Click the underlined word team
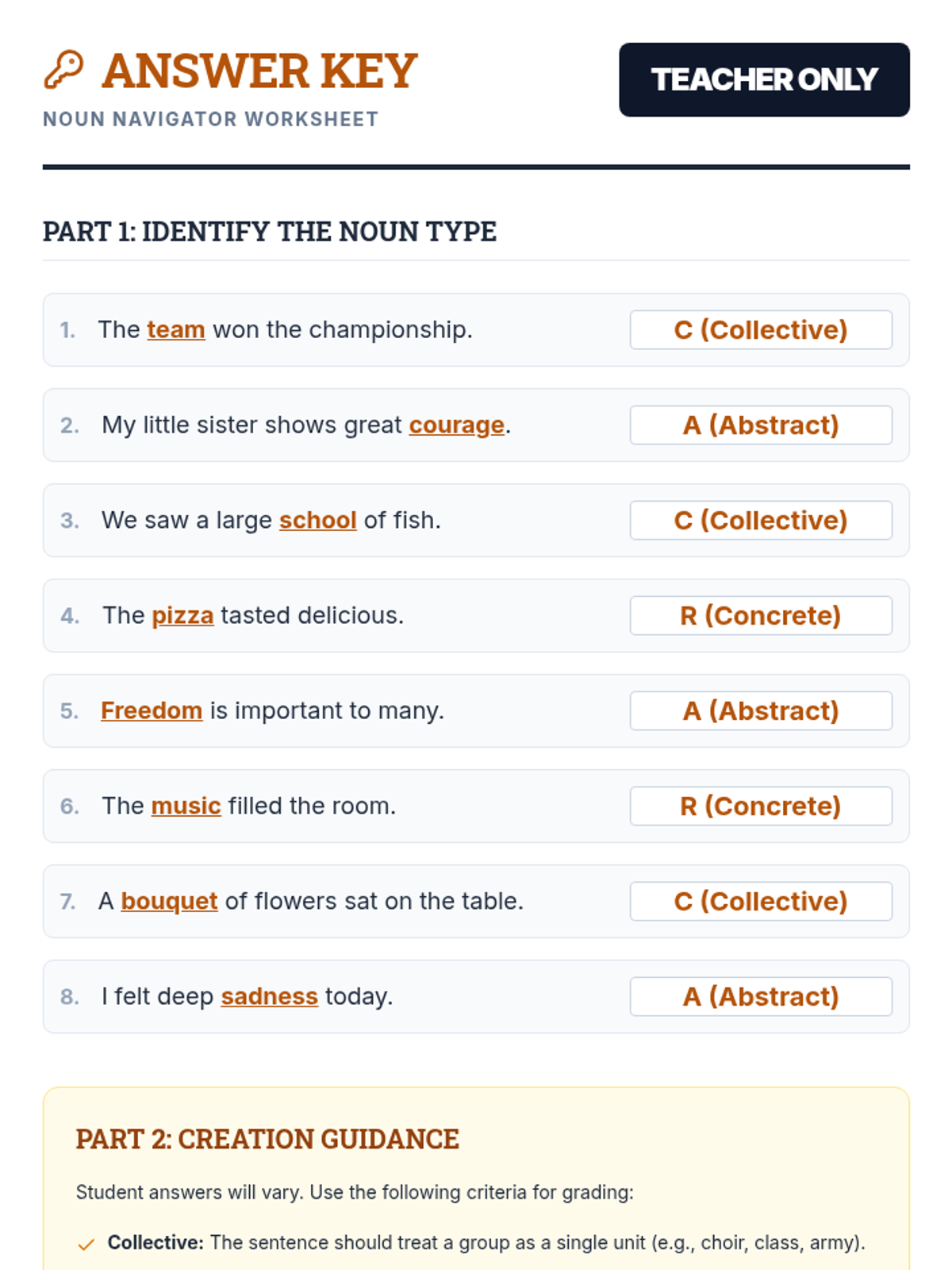This screenshot has width=952, height=1270. 175,329
